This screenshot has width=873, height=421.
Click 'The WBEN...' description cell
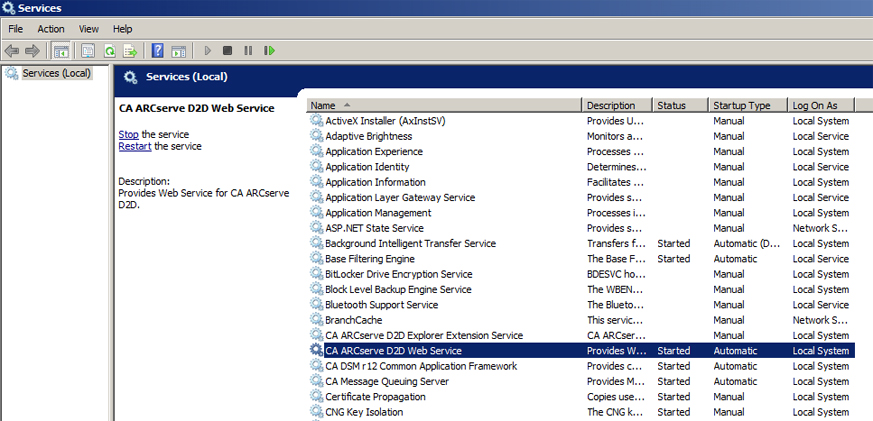coord(615,289)
